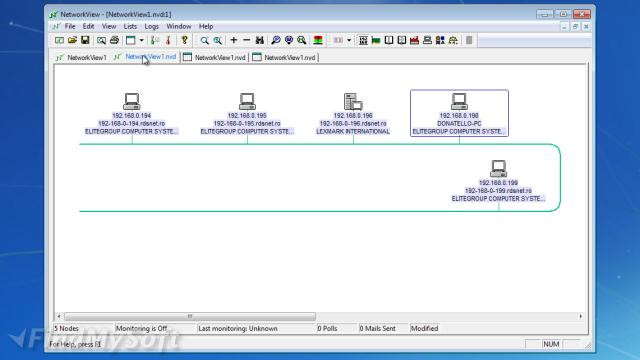The height and width of the screenshot is (360, 640).
Task: Open the Edit menu
Action: pyautogui.click(x=88, y=26)
